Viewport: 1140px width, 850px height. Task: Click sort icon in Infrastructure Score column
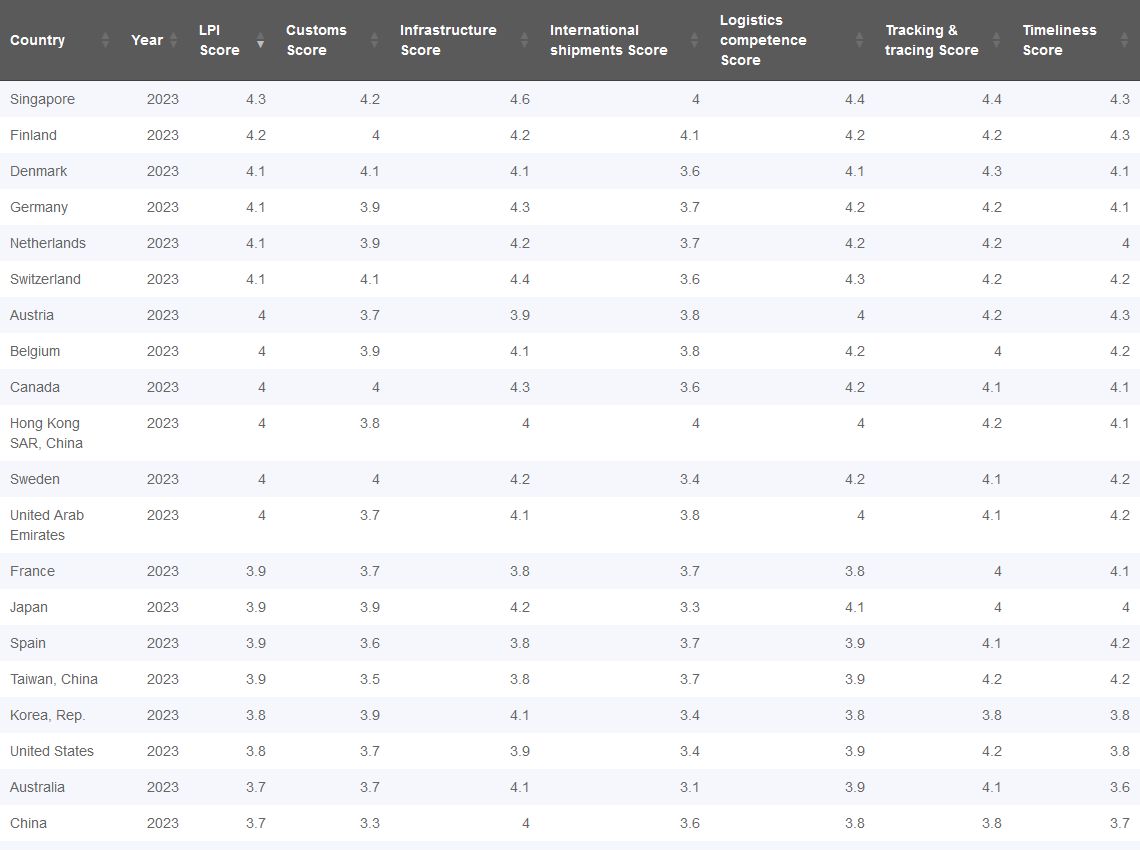[x=525, y=40]
